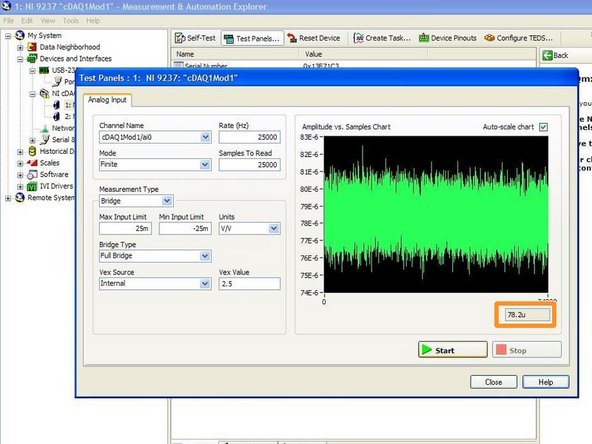Viewport: 592px width, 444px height.
Task: Expand the IVI Drivers node
Action: [20, 187]
